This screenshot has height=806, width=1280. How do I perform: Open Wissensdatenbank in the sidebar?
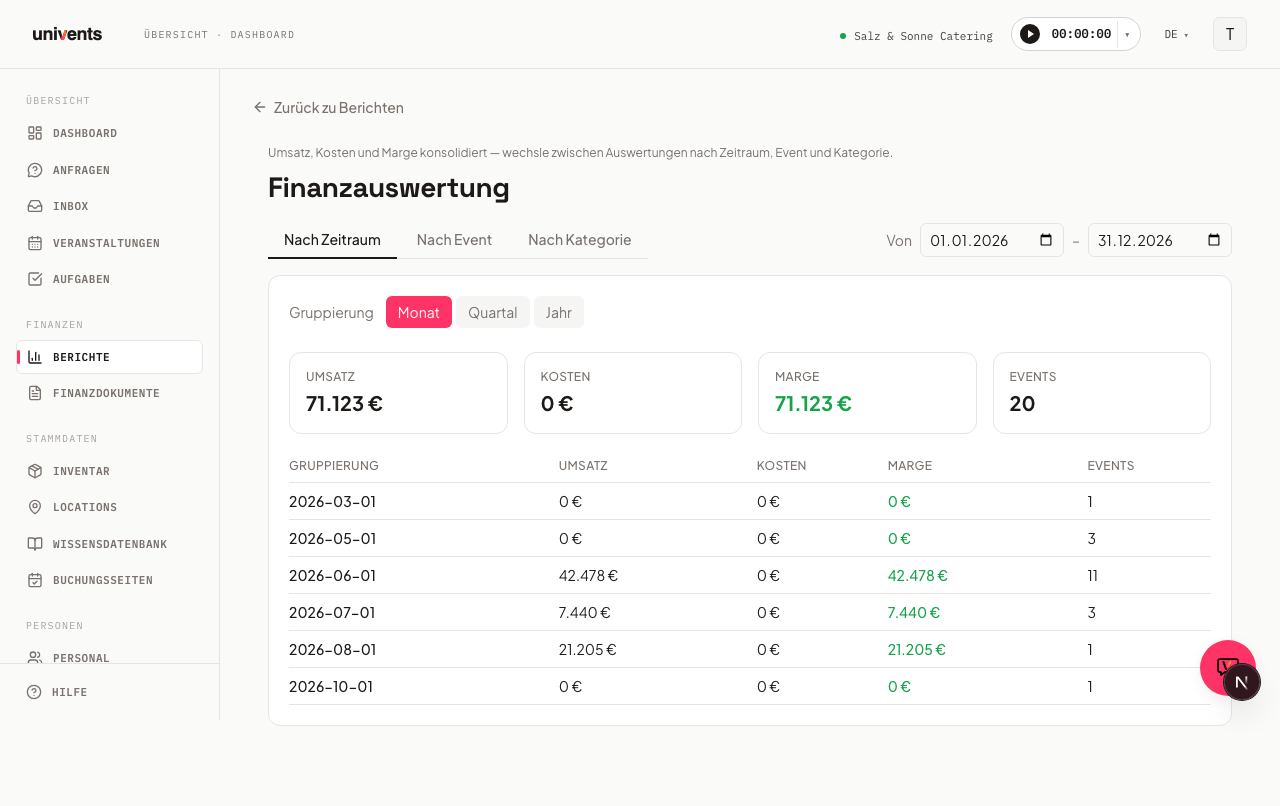pyautogui.click(x=110, y=544)
